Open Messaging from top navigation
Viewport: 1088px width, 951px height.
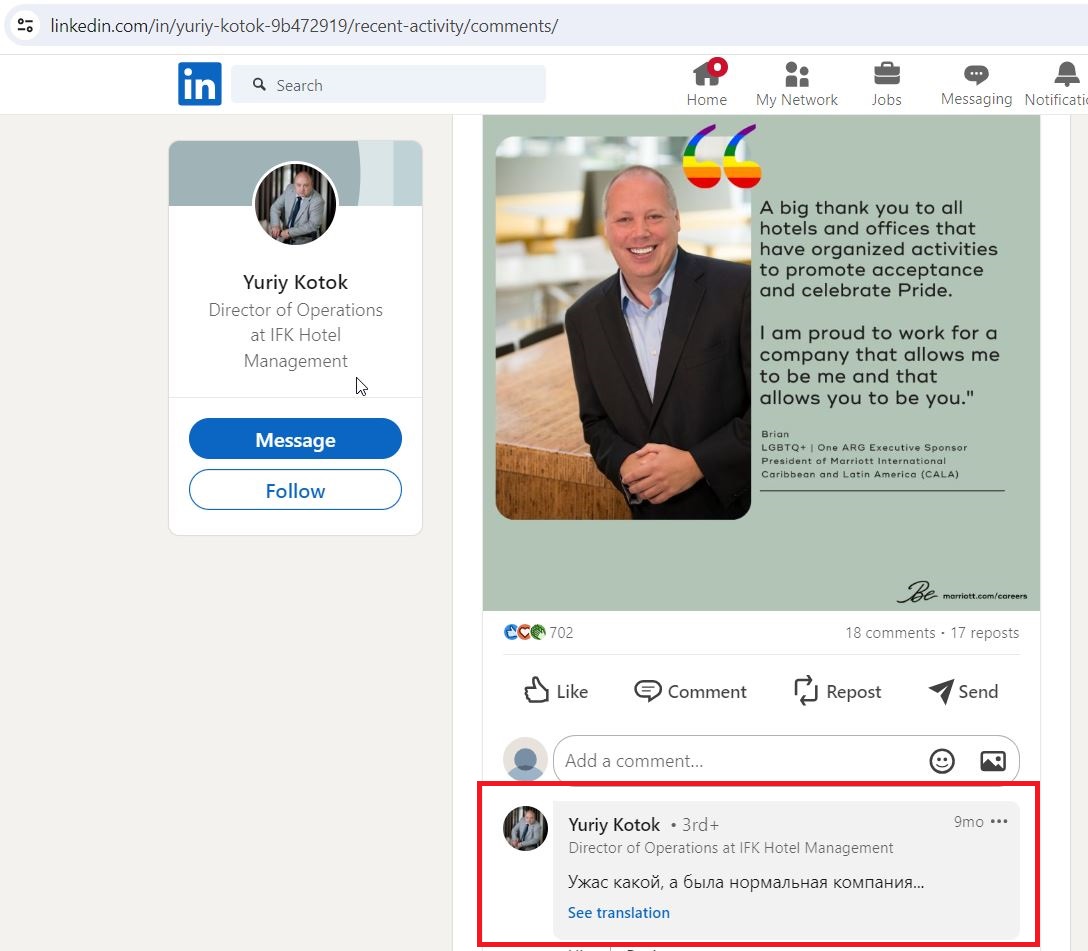[x=976, y=84]
